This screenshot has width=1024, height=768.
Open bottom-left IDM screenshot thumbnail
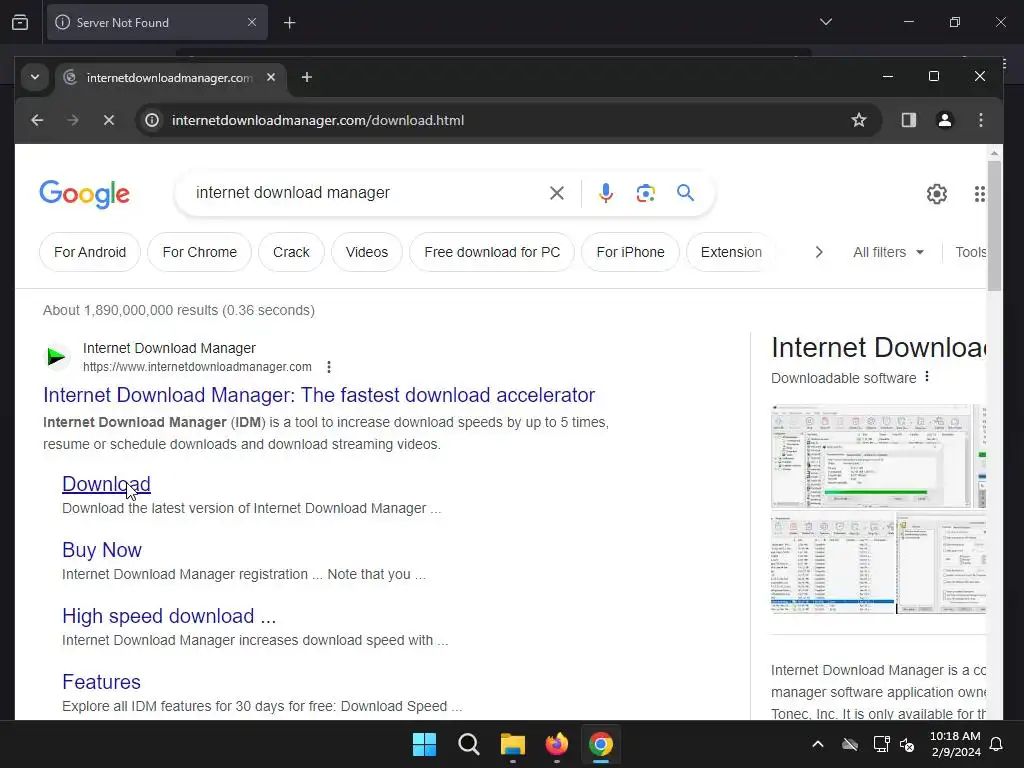point(833,563)
